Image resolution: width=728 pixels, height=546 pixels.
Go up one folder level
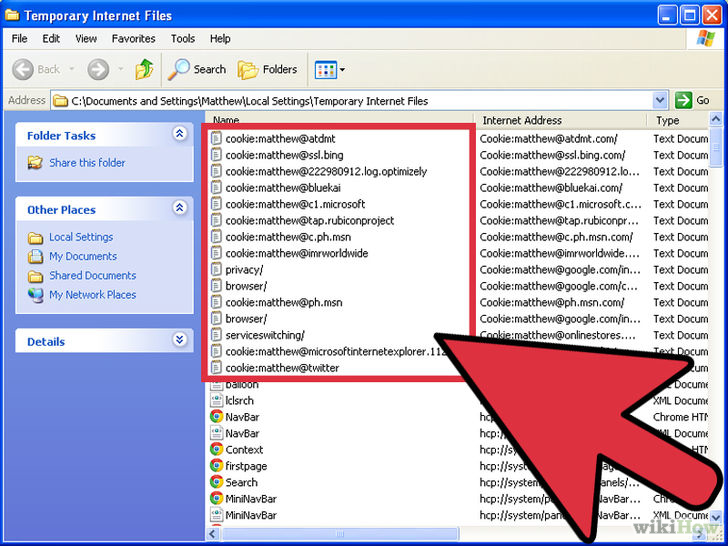[x=144, y=70]
